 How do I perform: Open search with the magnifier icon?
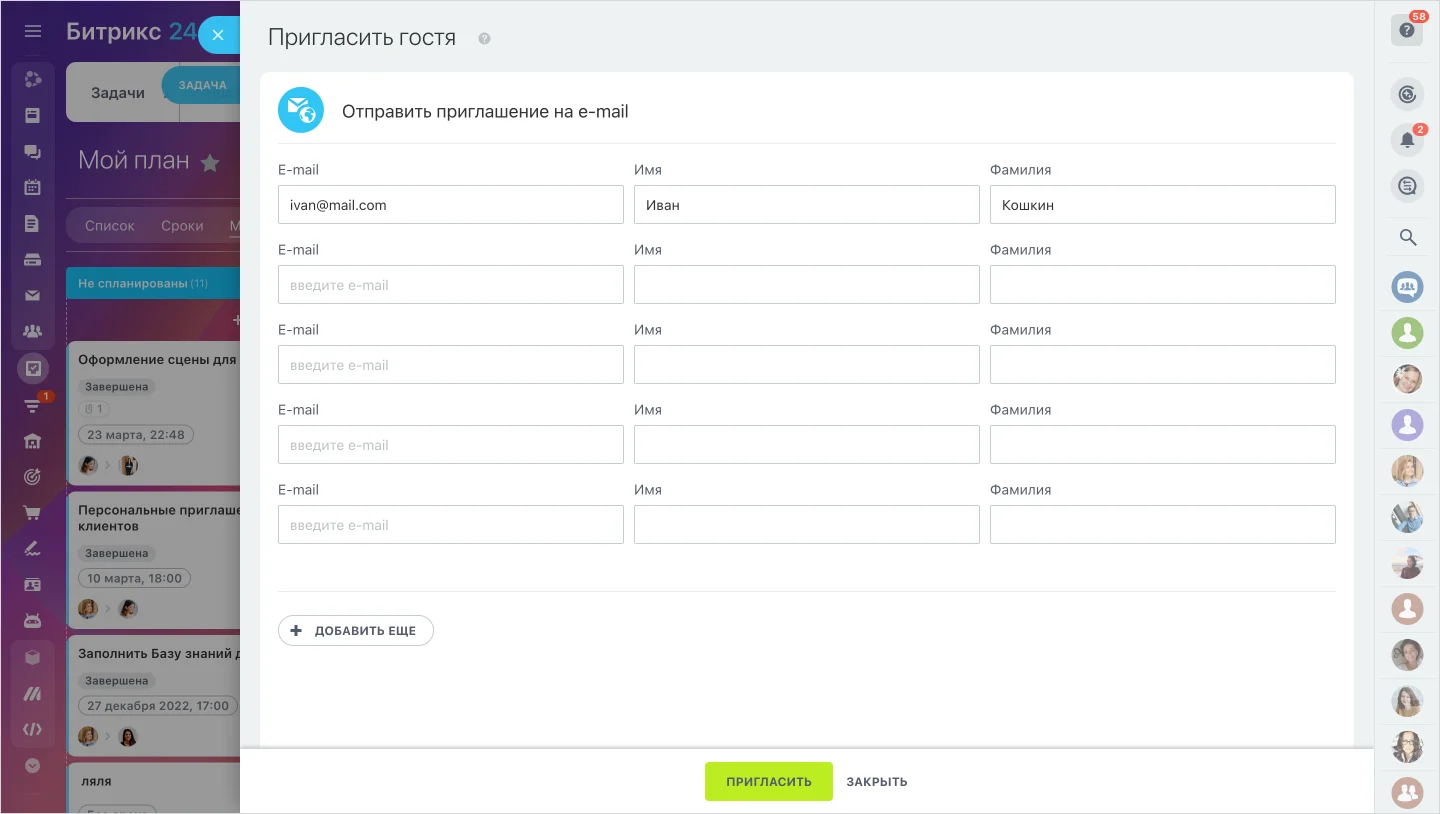1407,237
